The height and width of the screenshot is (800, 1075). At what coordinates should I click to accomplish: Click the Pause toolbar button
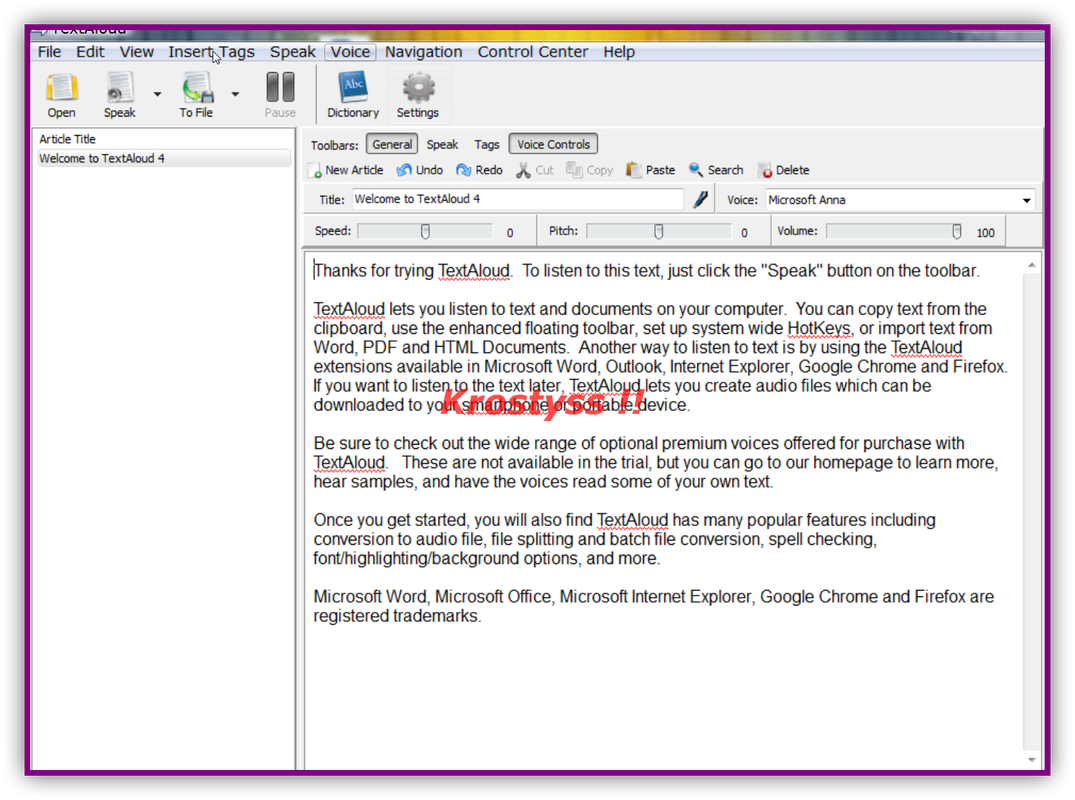coord(280,95)
